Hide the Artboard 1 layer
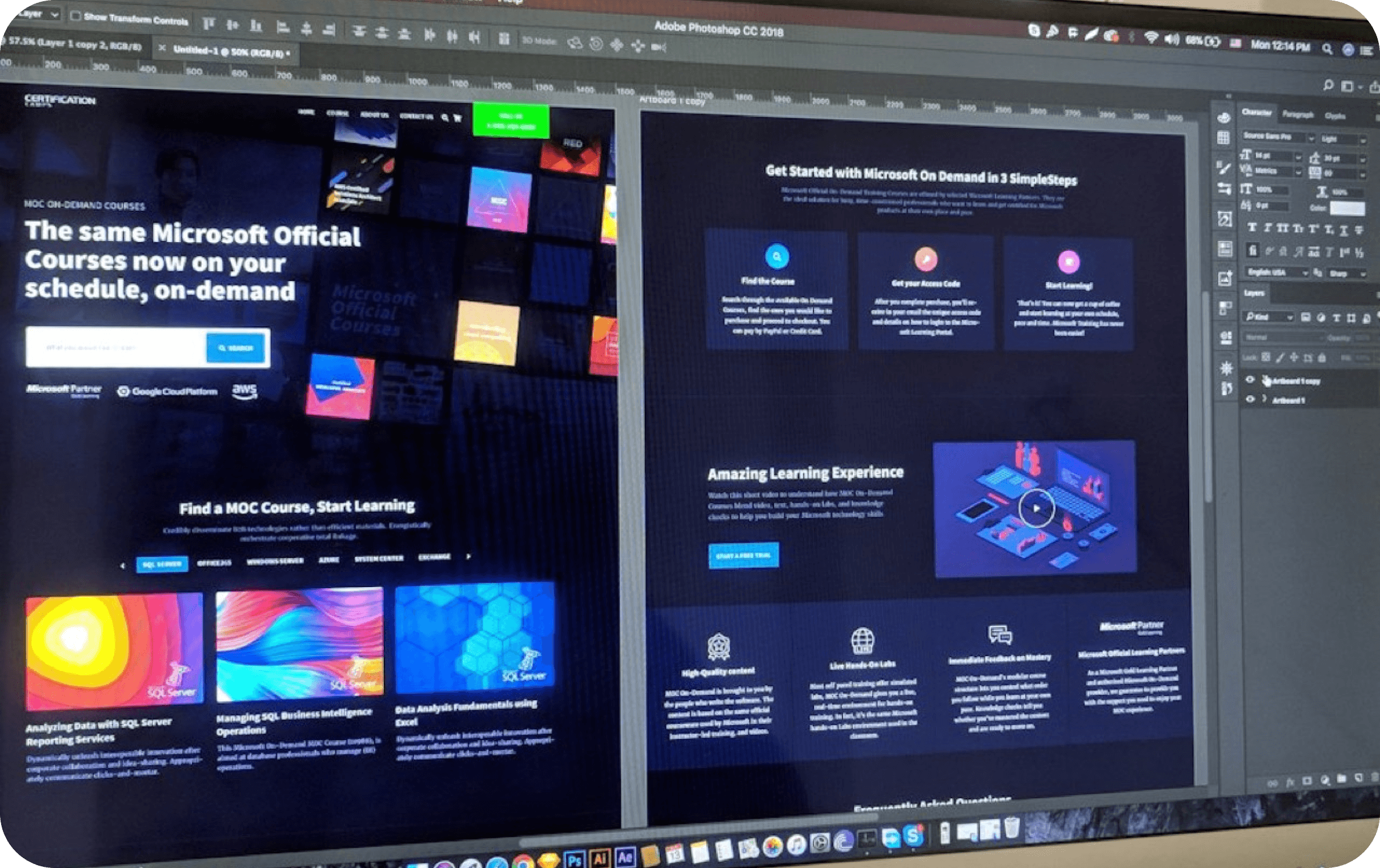This screenshot has width=1380, height=868. click(x=1250, y=399)
